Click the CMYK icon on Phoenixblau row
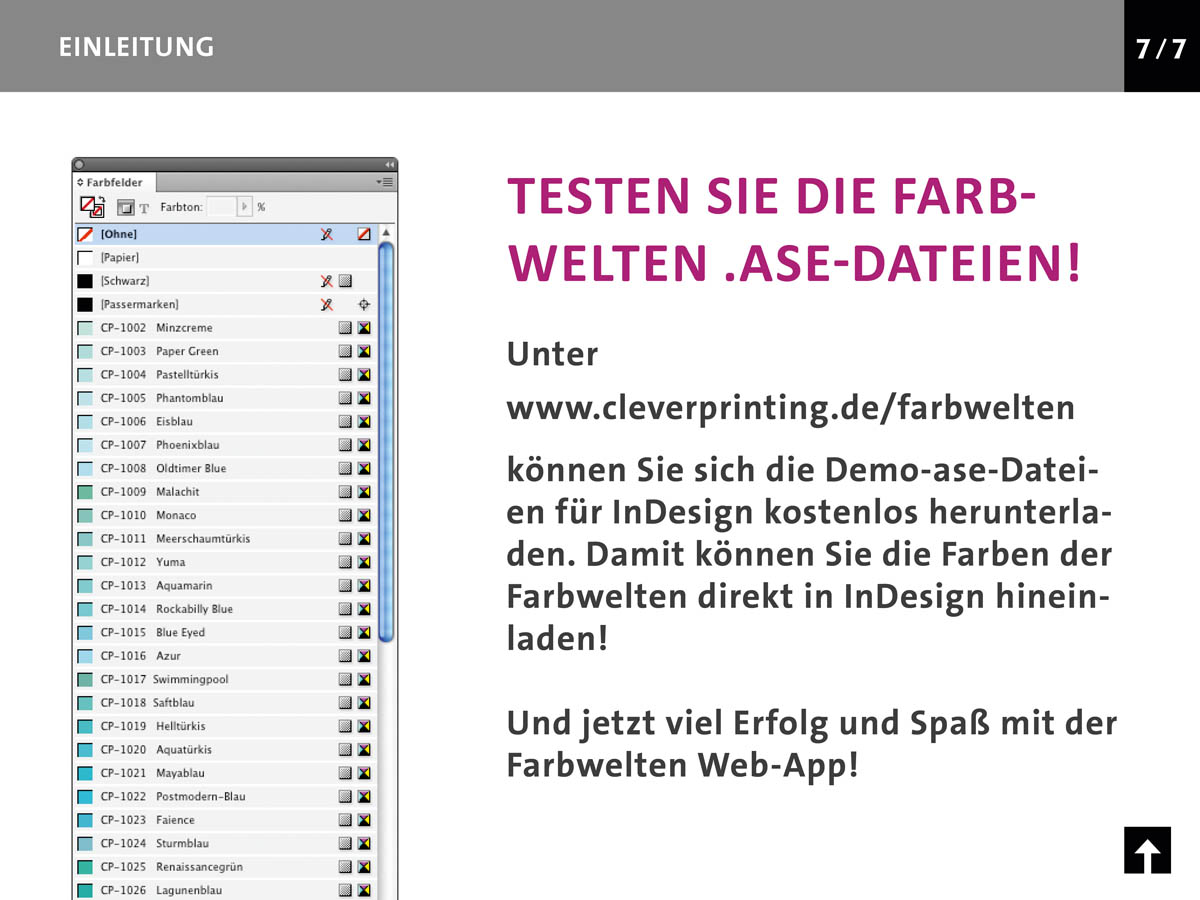The width and height of the screenshot is (1200, 900). [x=364, y=445]
